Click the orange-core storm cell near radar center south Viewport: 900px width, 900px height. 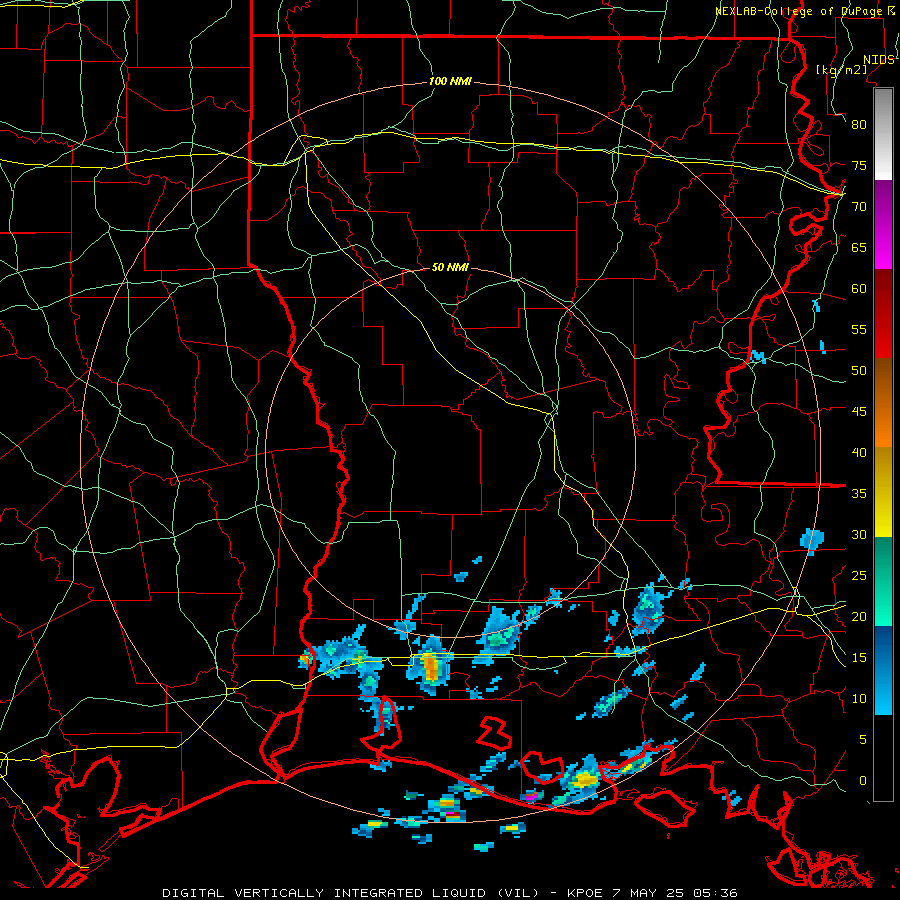pyautogui.click(x=432, y=666)
